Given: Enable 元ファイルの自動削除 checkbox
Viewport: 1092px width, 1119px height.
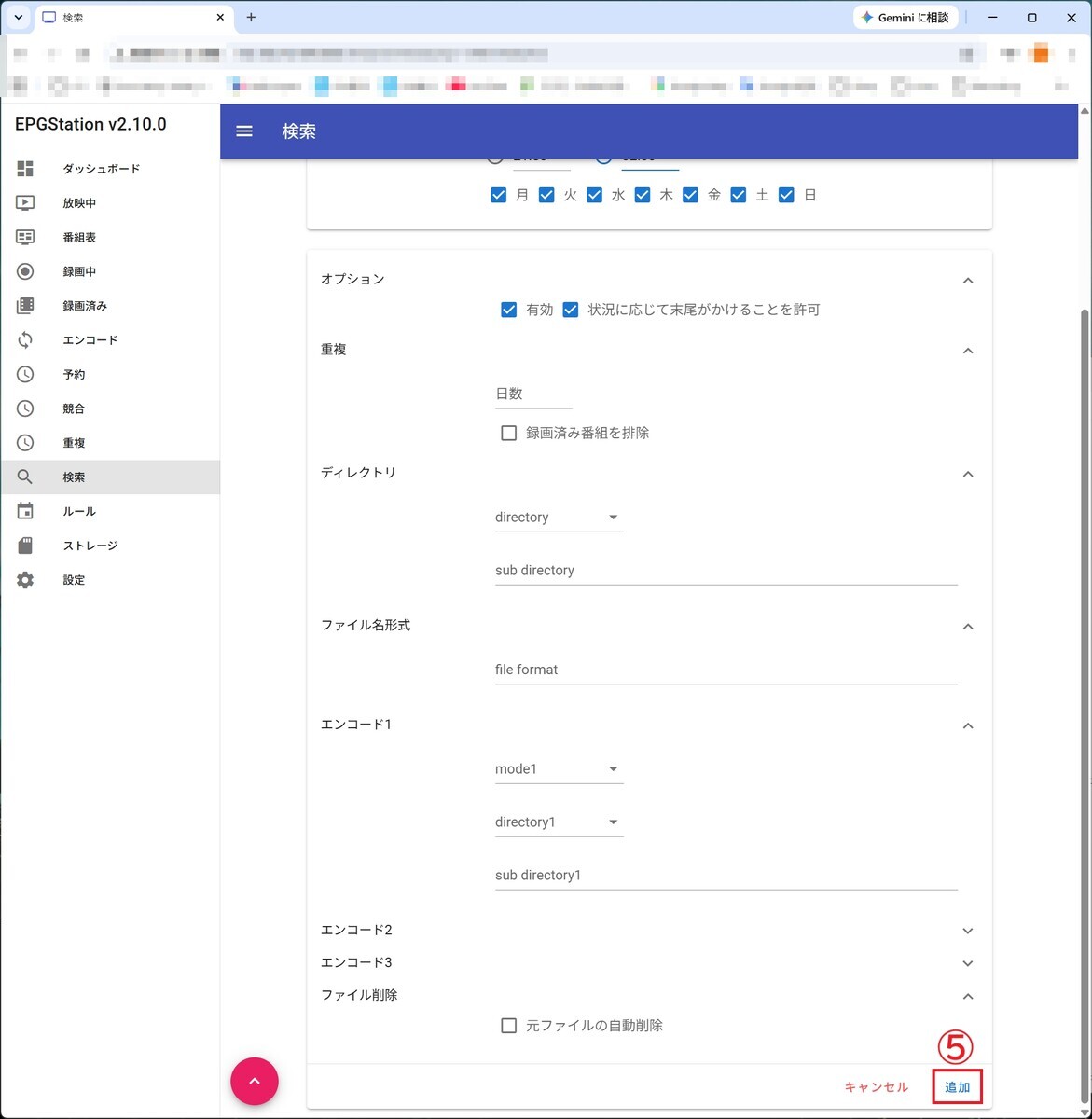Looking at the screenshot, I should (x=509, y=1026).
